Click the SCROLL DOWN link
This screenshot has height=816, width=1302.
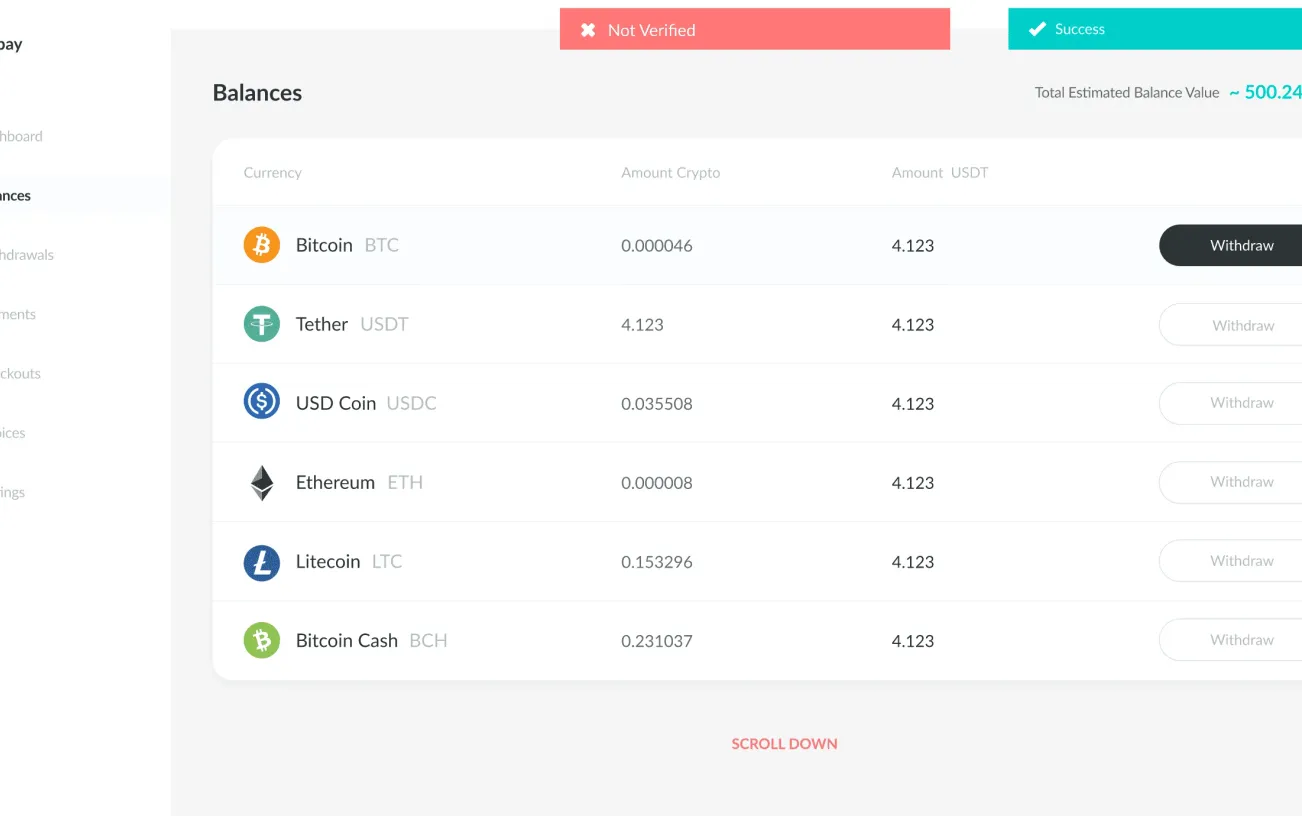point(784,744)
